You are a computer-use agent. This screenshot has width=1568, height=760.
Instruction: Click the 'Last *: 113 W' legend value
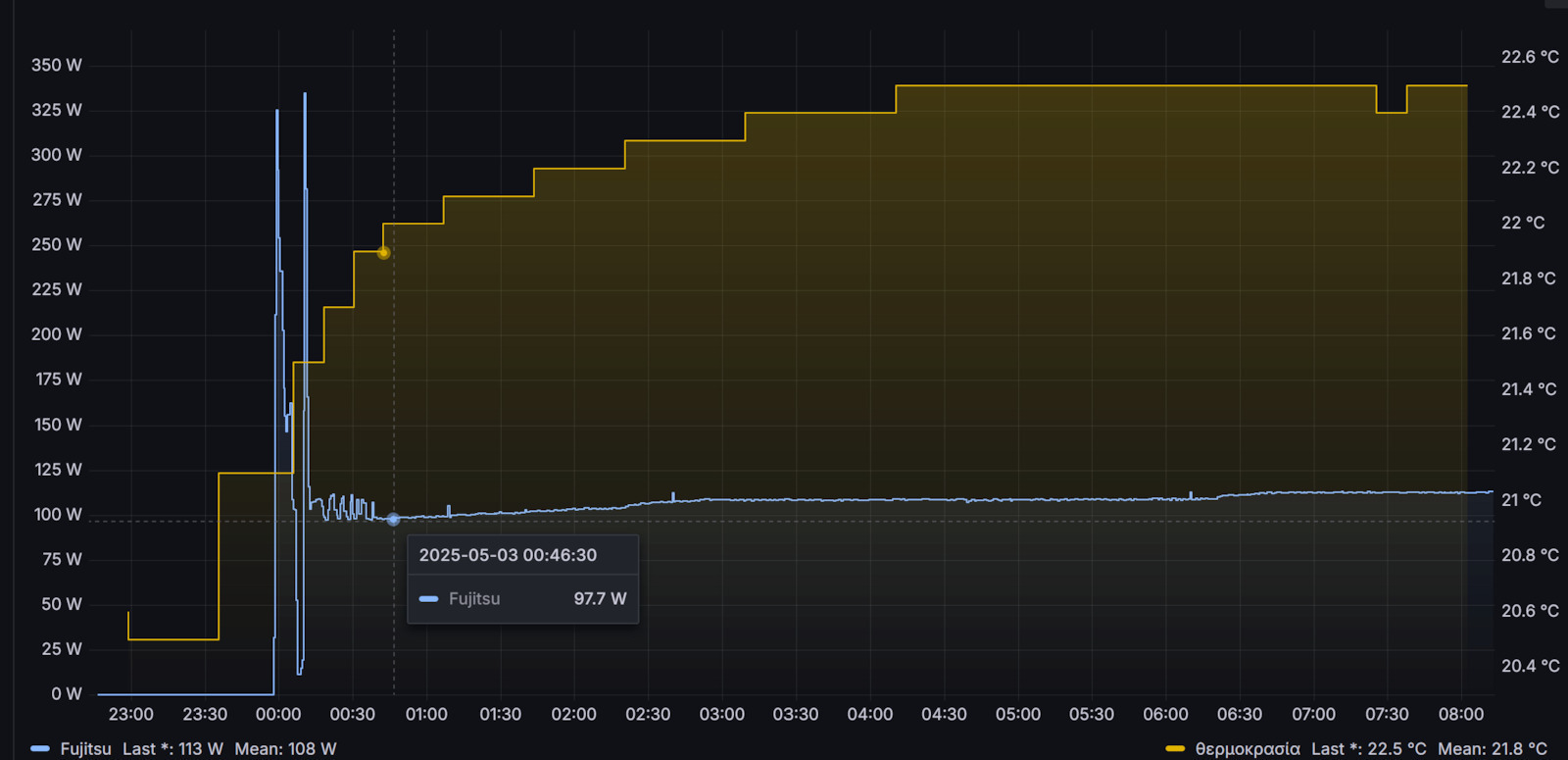click(x=172, y=748)
